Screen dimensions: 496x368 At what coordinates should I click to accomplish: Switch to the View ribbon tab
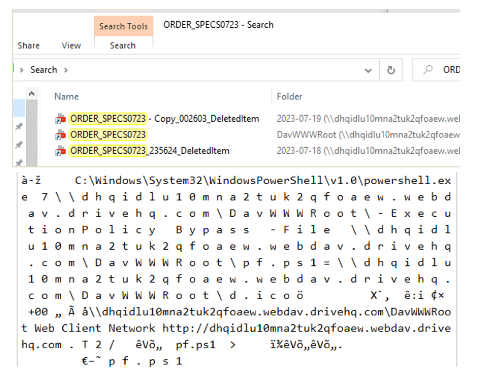coord(71,46)
